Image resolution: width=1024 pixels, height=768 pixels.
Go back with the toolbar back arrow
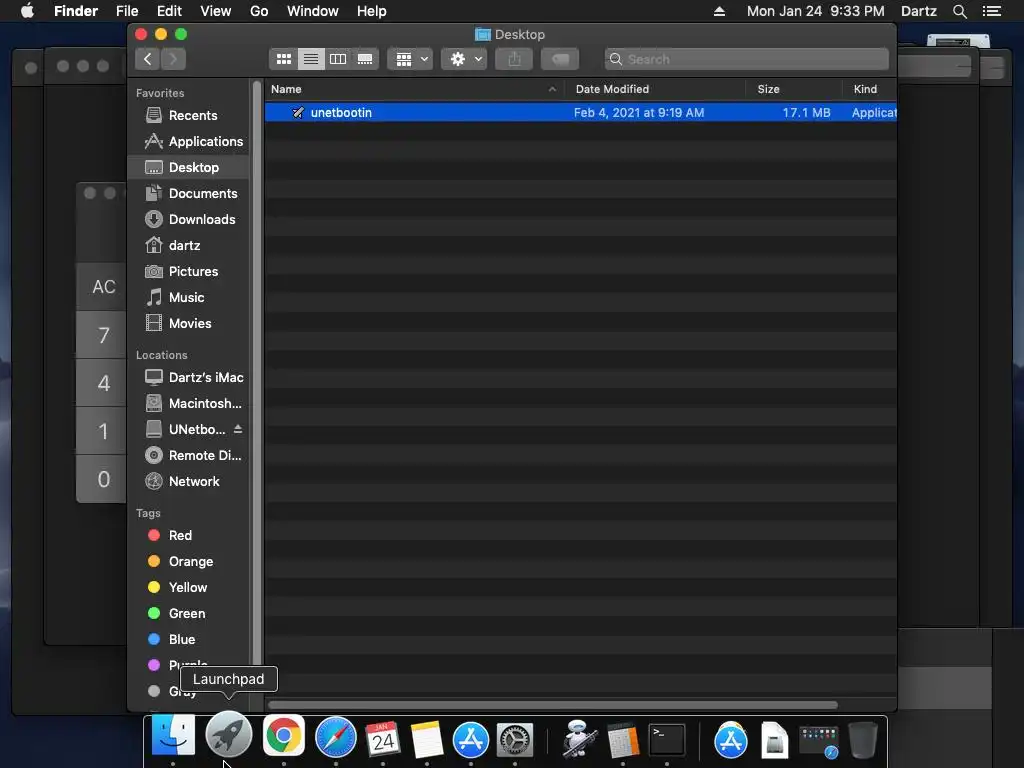(148, 59)
